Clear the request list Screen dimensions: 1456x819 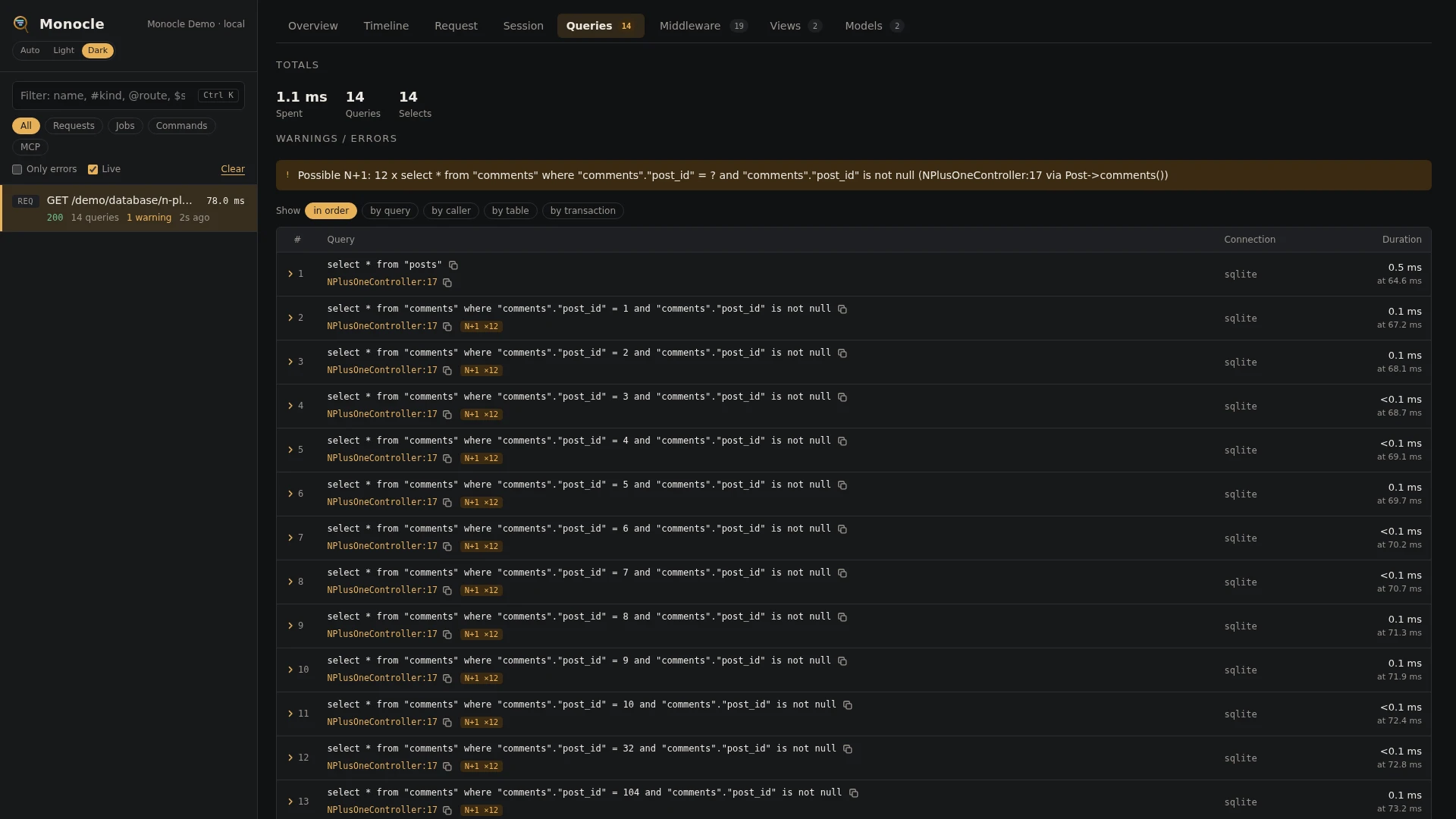(233, 169)
